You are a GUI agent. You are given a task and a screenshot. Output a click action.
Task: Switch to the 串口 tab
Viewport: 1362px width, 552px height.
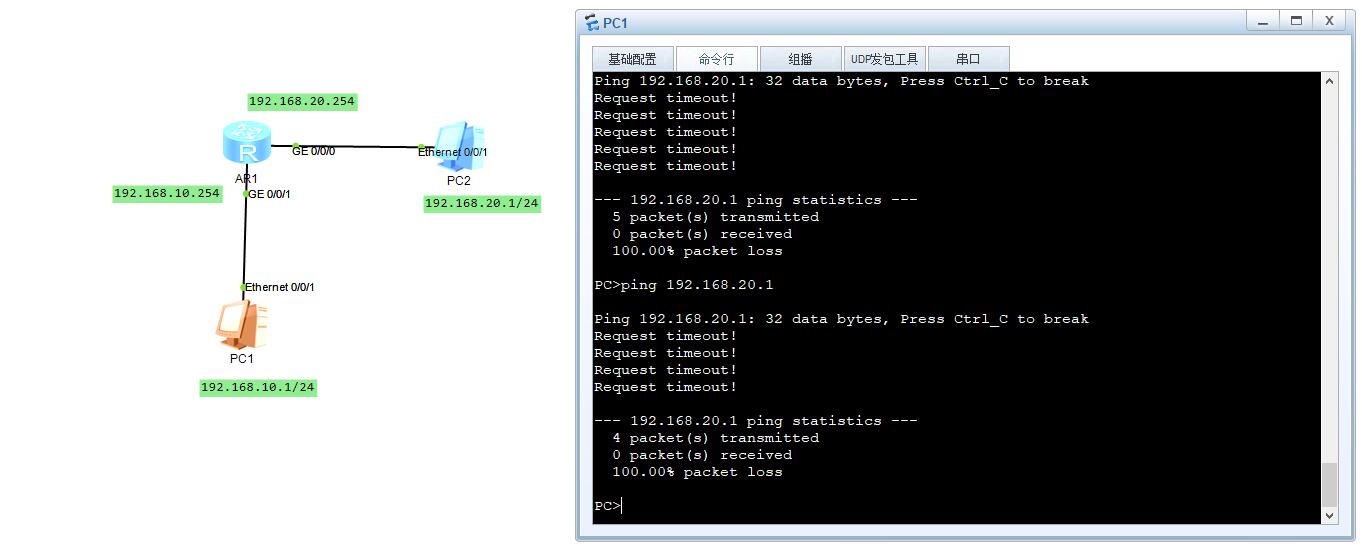pos(968,59)
